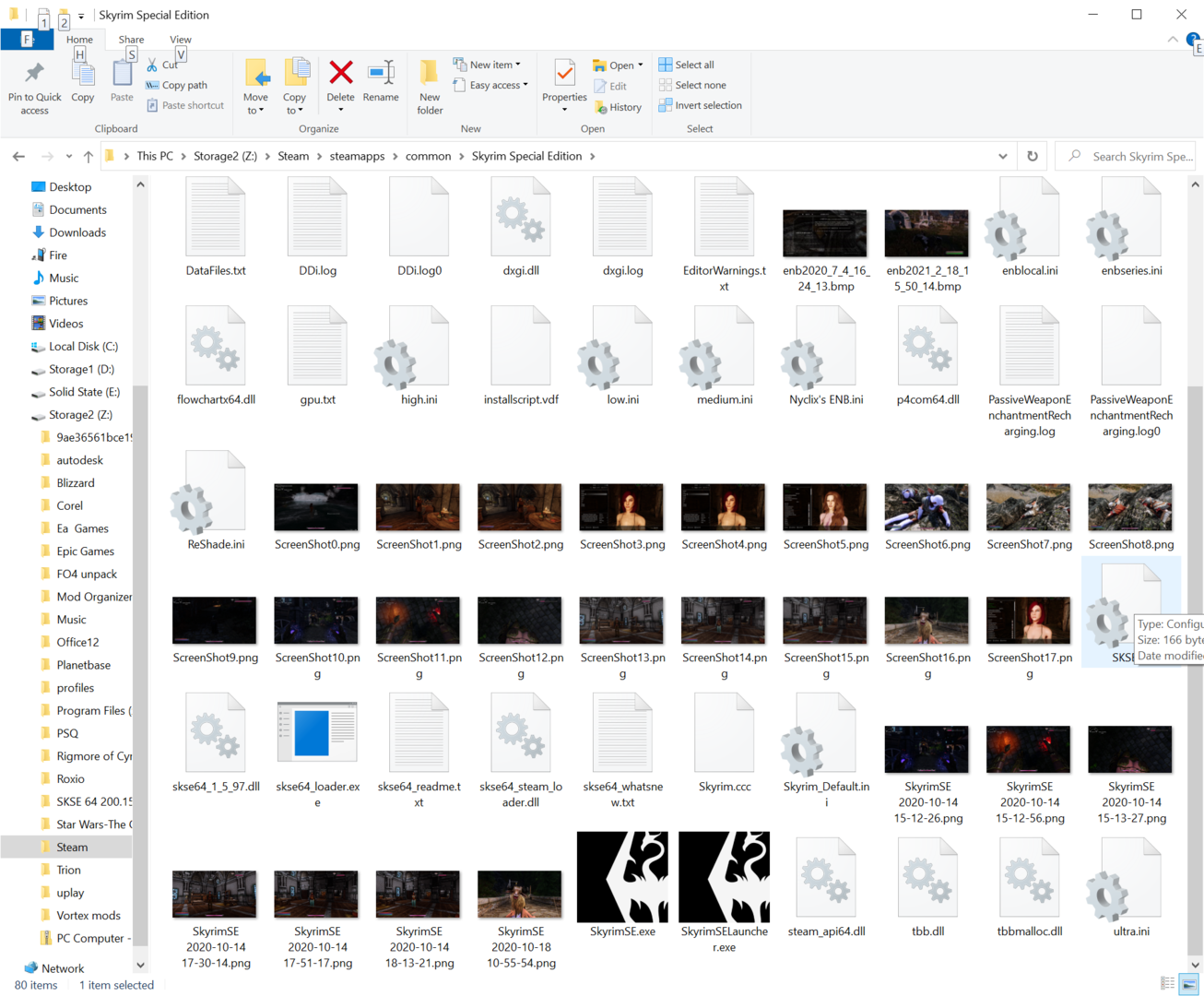Go up one folder level
Viewport: 1204px width, 996px height.
coord(89,157)
